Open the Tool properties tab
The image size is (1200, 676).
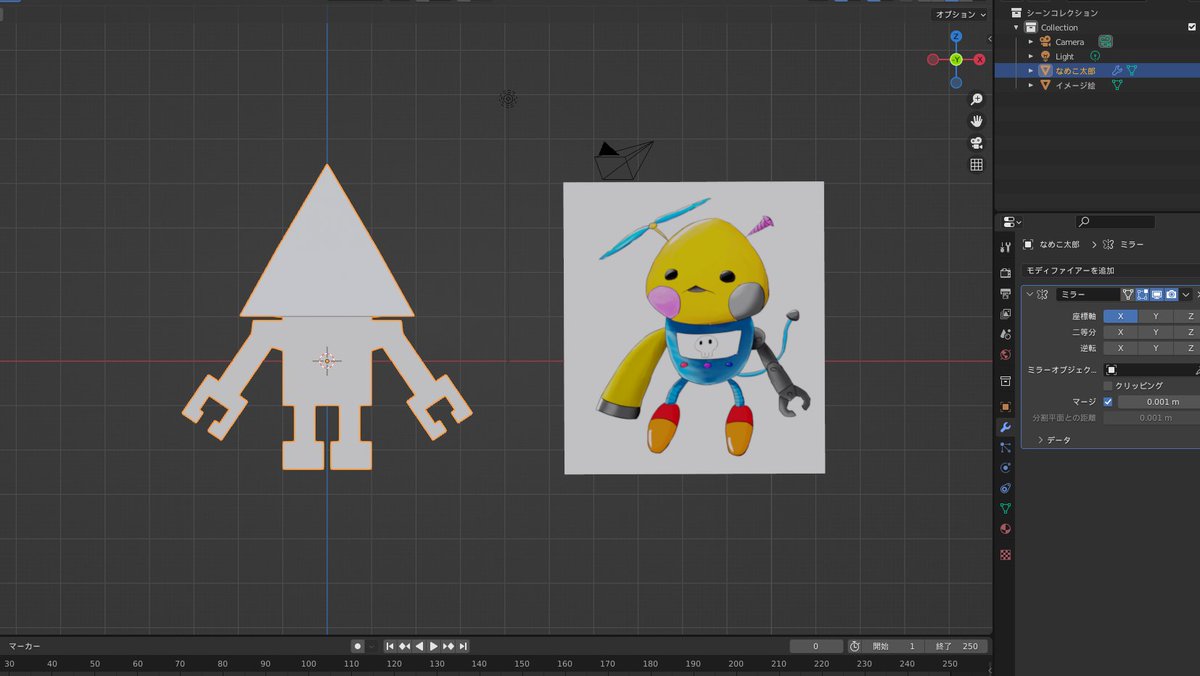1006,247
